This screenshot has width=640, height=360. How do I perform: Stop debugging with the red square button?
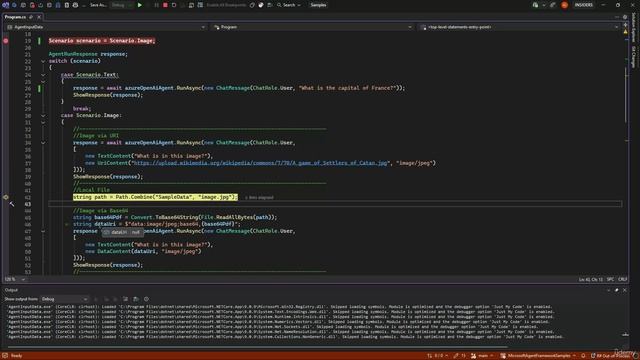pos(165,5)
